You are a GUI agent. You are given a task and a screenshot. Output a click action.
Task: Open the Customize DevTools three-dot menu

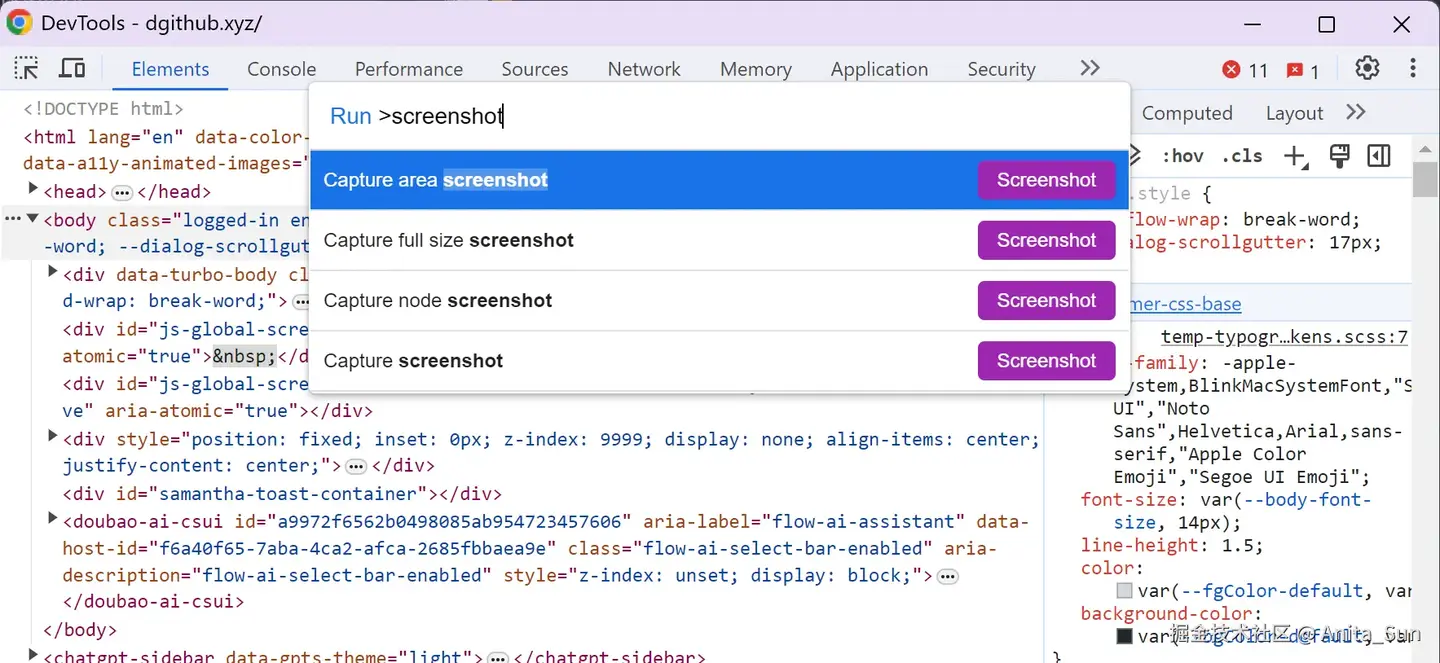[x=1413, y=67]
